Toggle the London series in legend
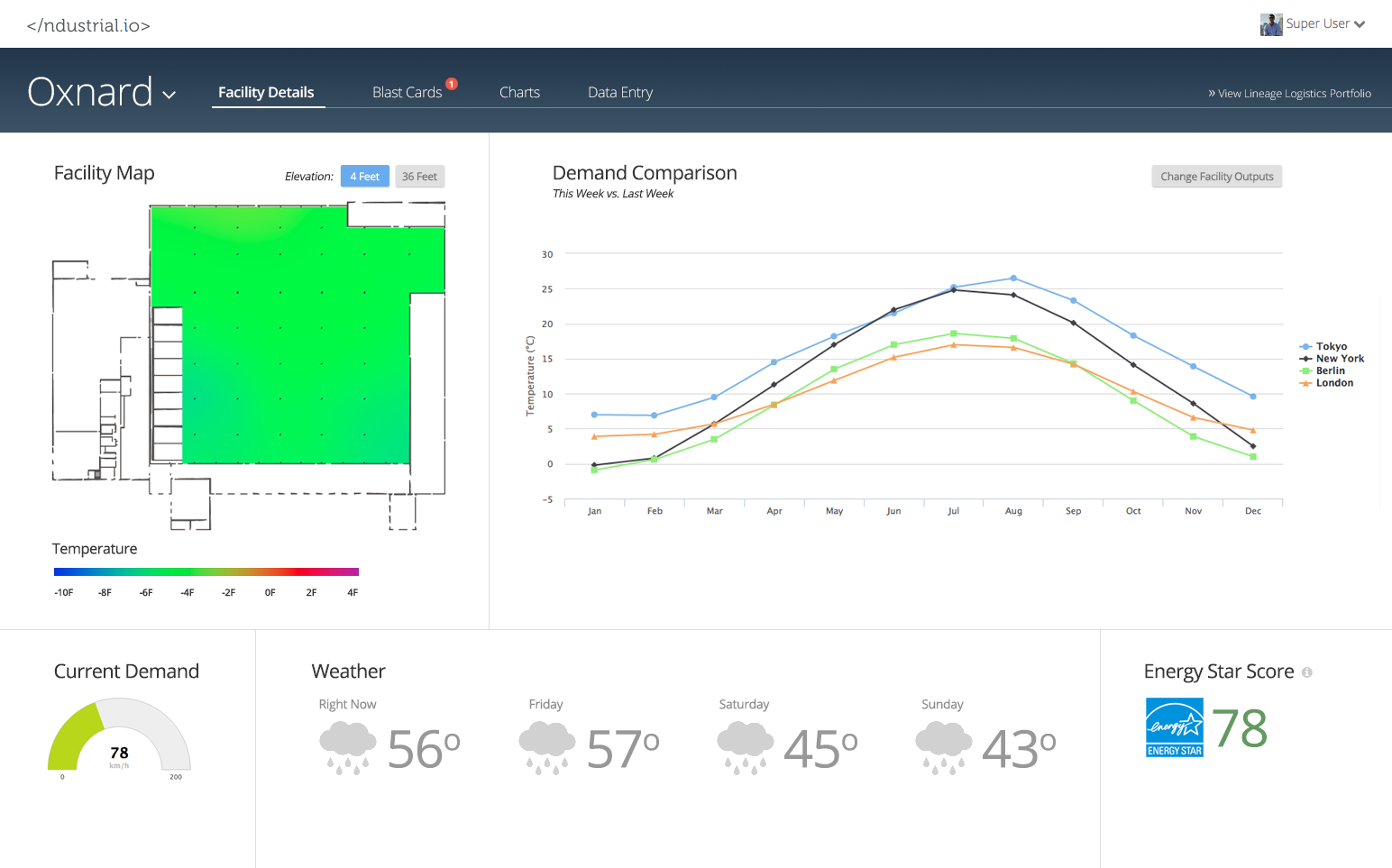The height and width of the screenshot is (868, 1392). (x=1333, y=383)
